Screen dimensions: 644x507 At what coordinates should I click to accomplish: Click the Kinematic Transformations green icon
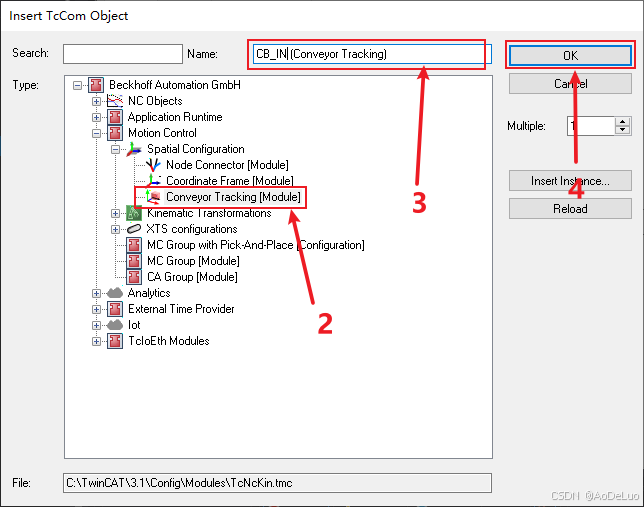134,213
